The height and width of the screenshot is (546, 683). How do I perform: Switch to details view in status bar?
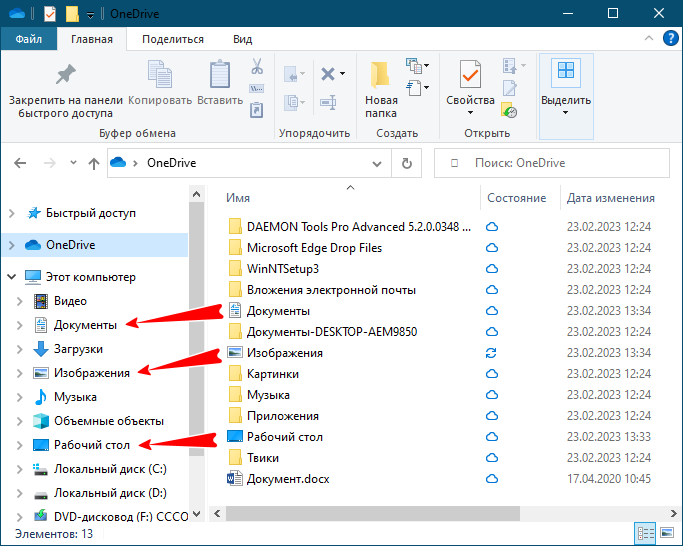coord(645,533)
